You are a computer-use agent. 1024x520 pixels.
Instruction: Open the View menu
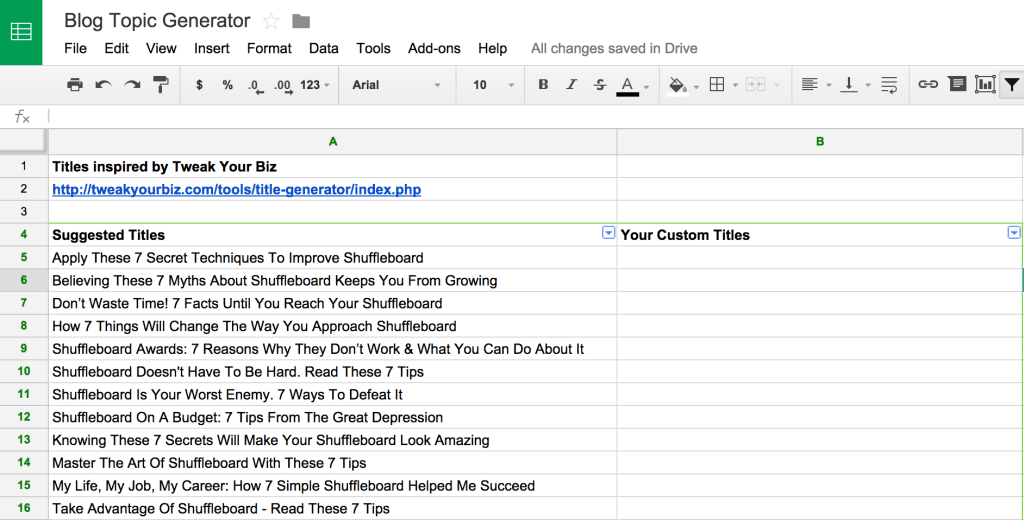[161, 48]
